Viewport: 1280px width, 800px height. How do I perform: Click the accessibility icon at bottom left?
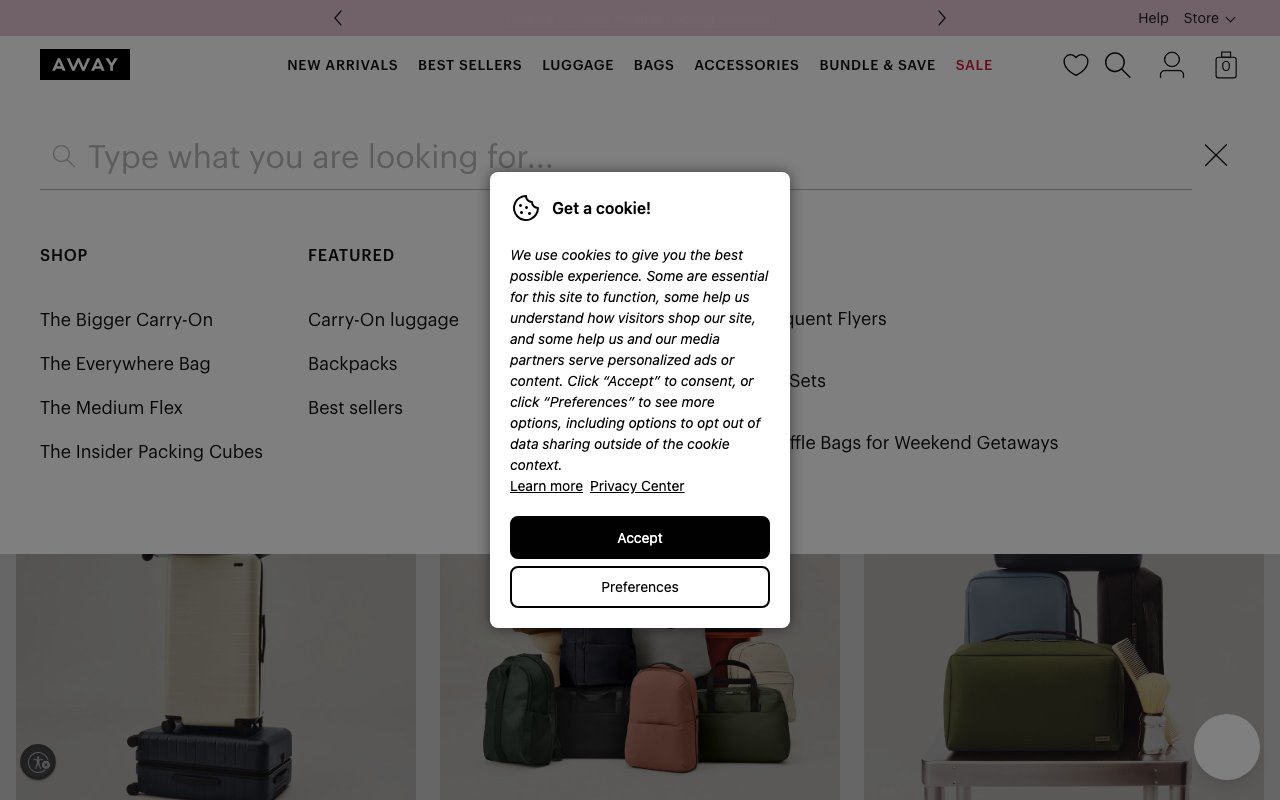tap(38, 762)
